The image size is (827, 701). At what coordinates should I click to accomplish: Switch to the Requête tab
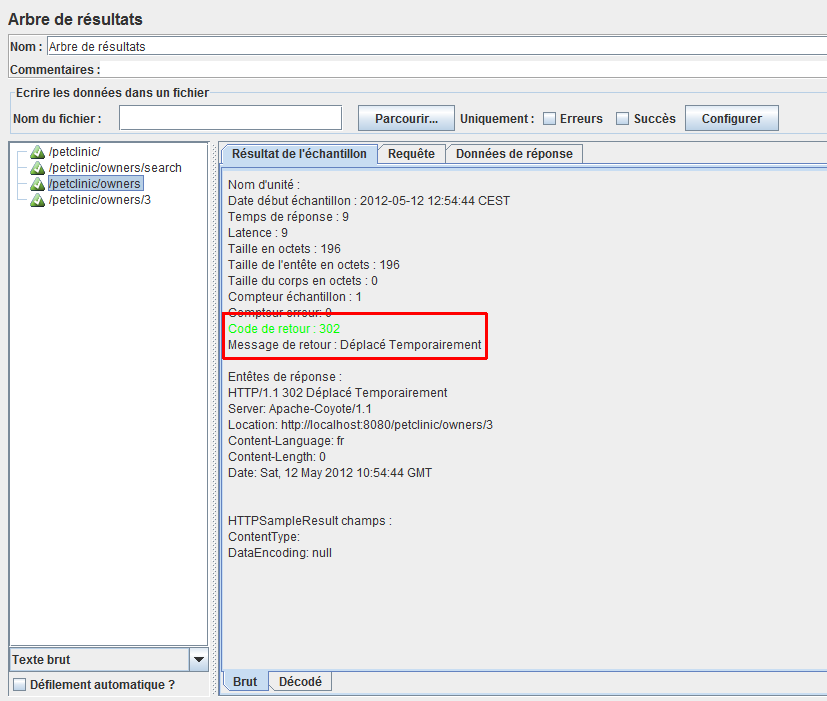click(x=411, y=154)
